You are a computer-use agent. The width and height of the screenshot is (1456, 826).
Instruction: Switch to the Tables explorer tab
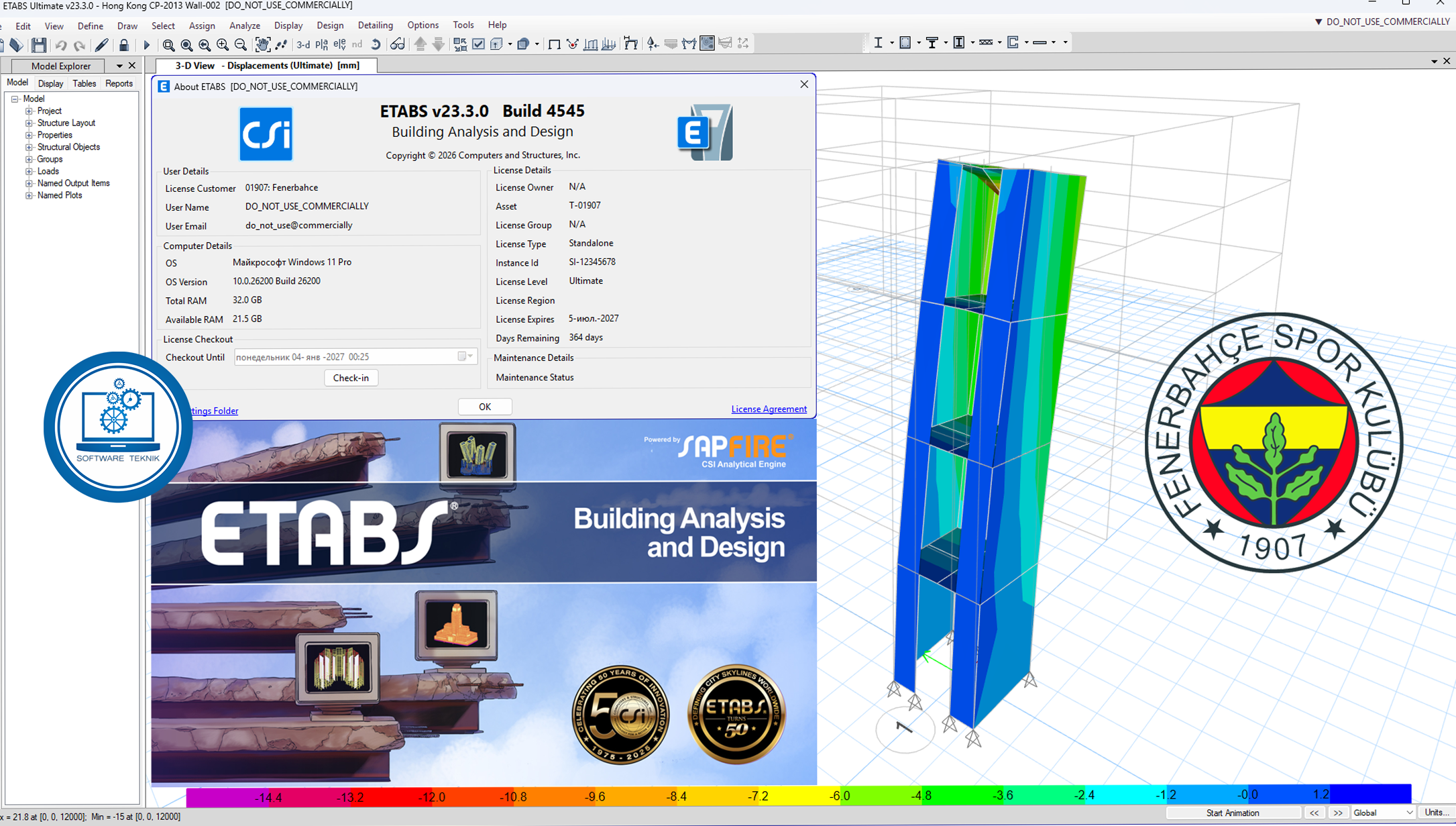click(x=84, y=84)
